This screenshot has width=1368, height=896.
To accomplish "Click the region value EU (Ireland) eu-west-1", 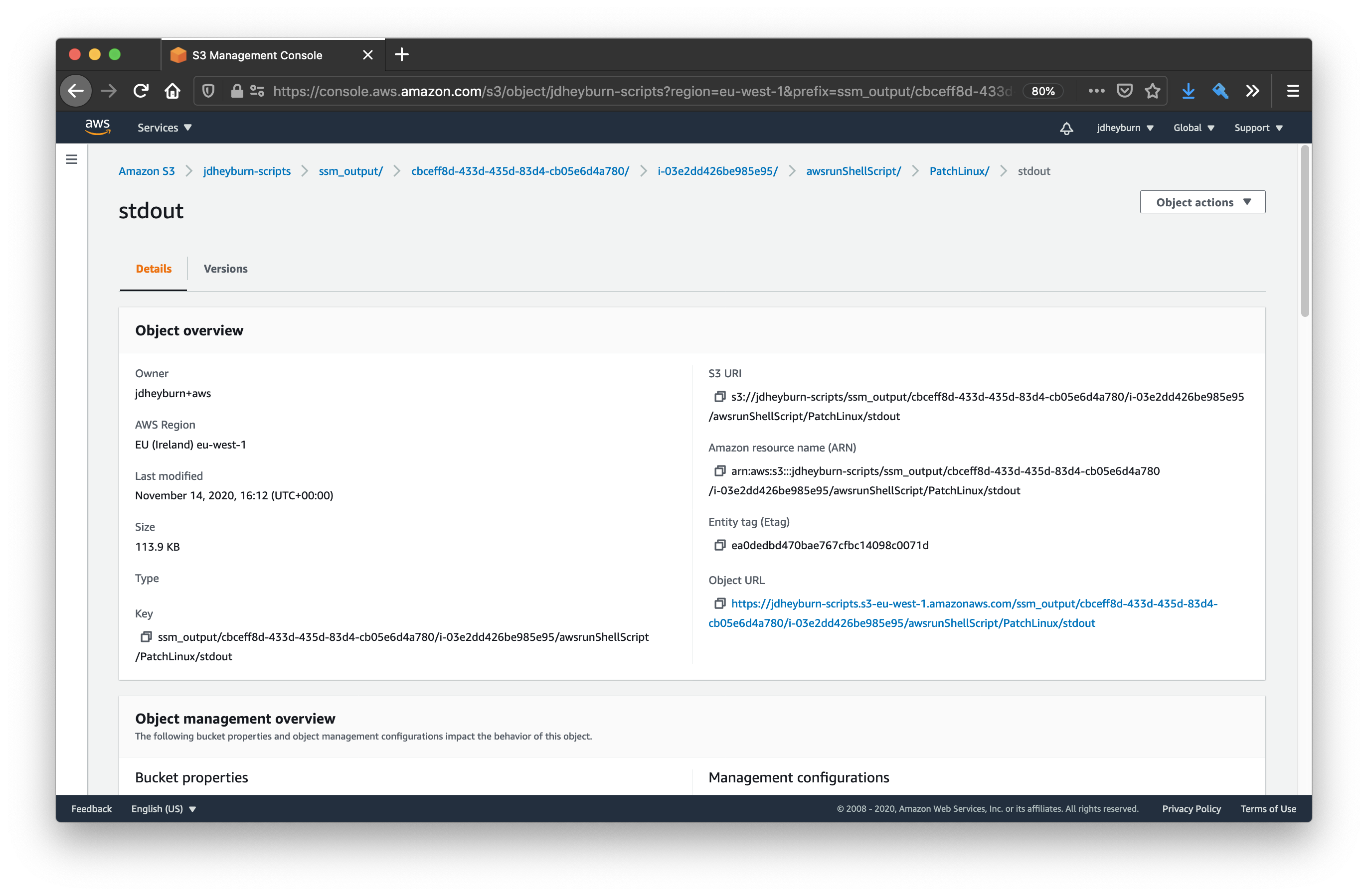I will pos(191,445).
